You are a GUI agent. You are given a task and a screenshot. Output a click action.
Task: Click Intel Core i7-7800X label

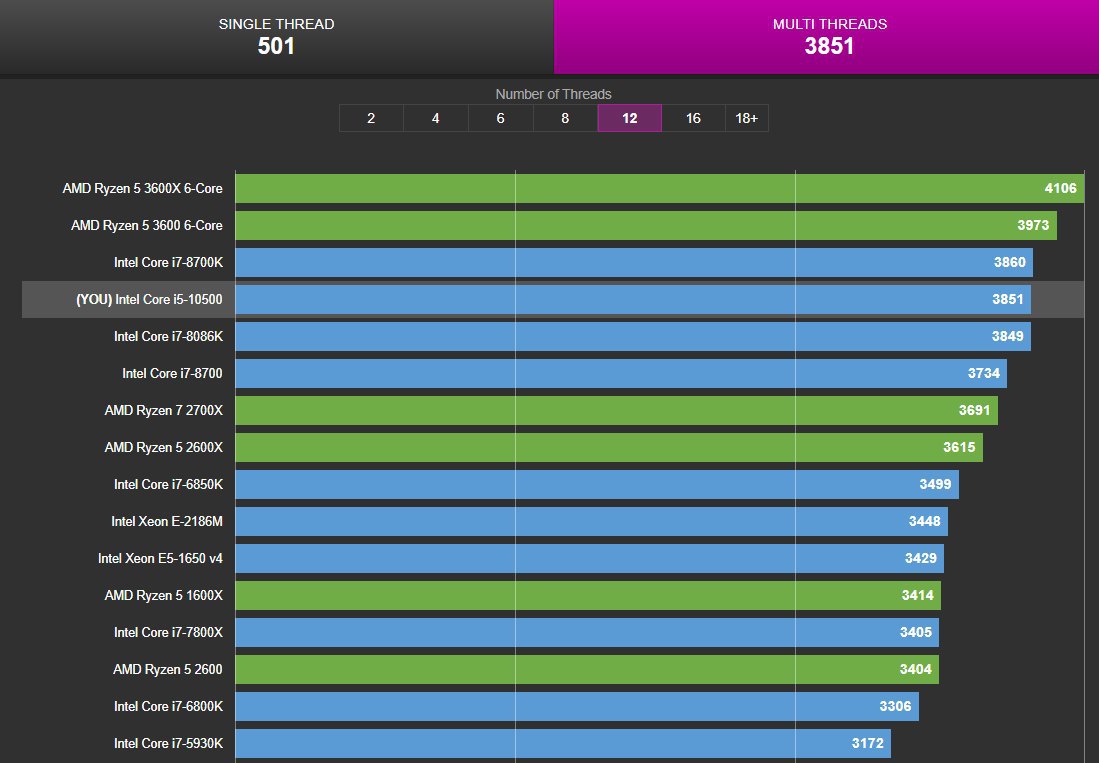tap(168, 633)
